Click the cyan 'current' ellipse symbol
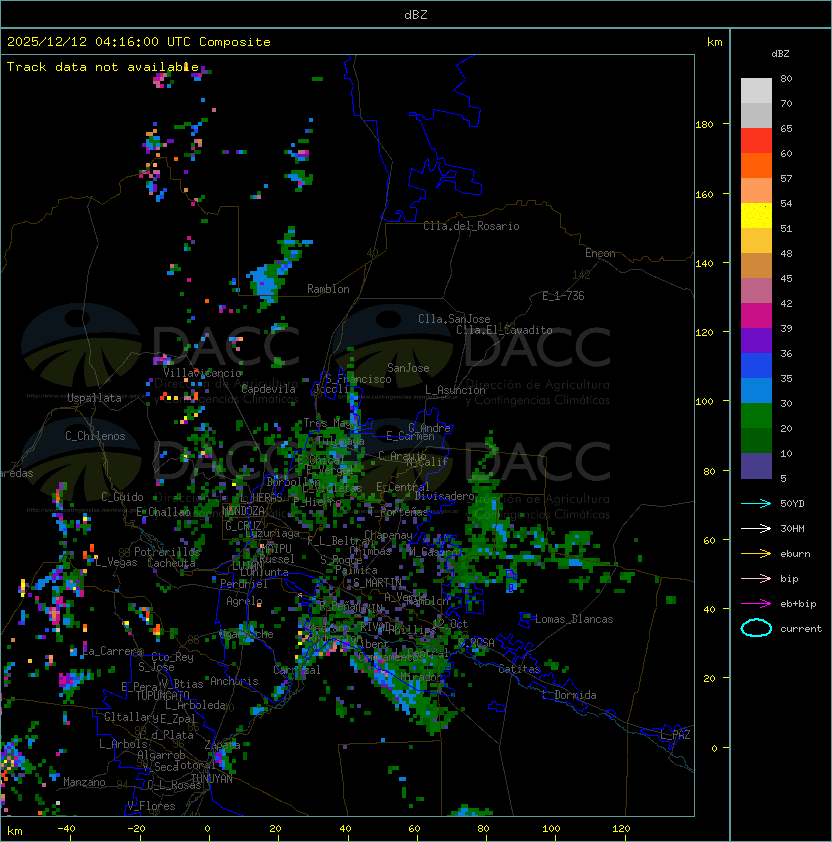This screenshot has width=832, height=842. point(756,628)
